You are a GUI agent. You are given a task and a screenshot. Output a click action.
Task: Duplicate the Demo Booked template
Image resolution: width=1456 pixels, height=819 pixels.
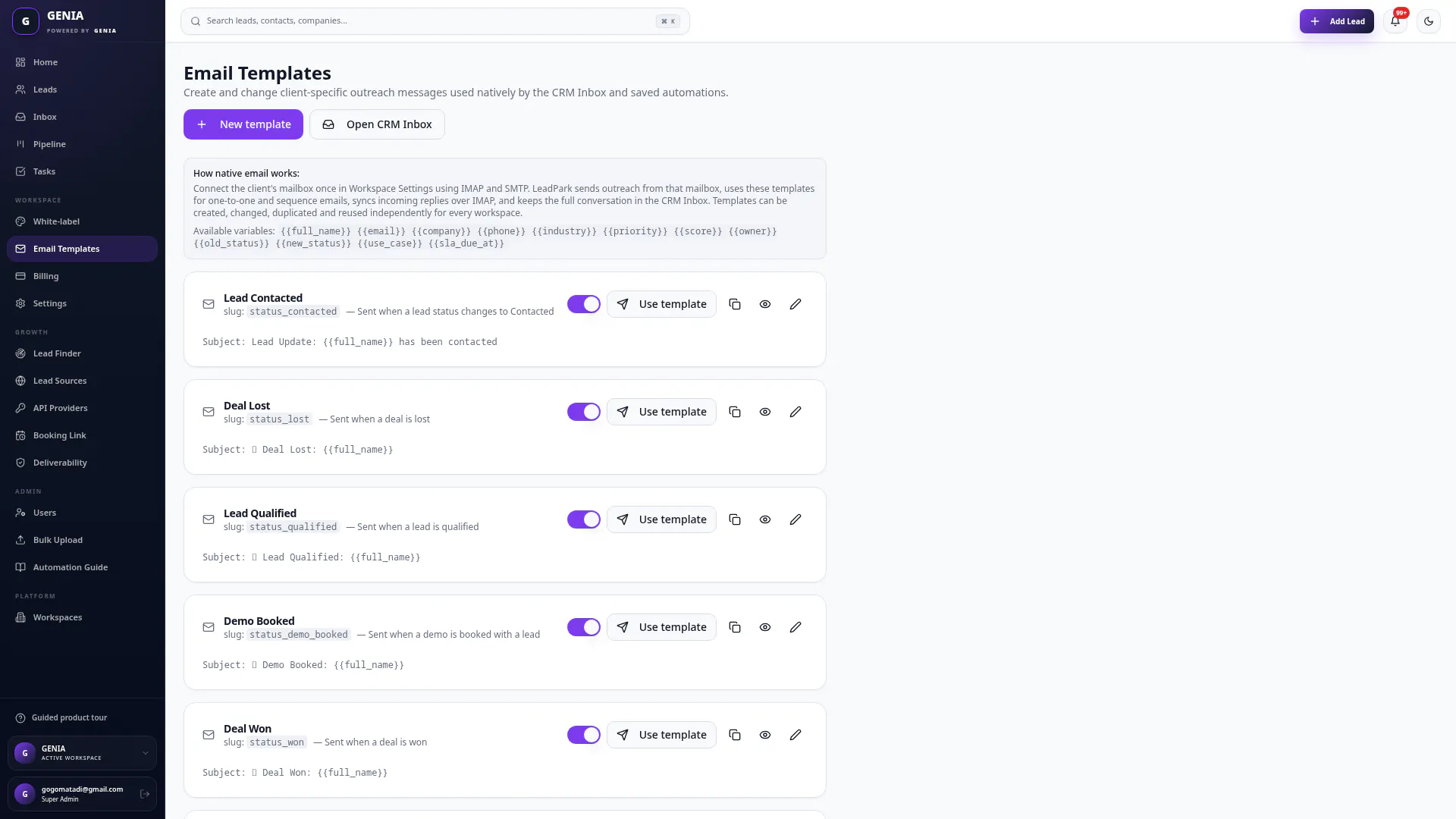(735, 627)
